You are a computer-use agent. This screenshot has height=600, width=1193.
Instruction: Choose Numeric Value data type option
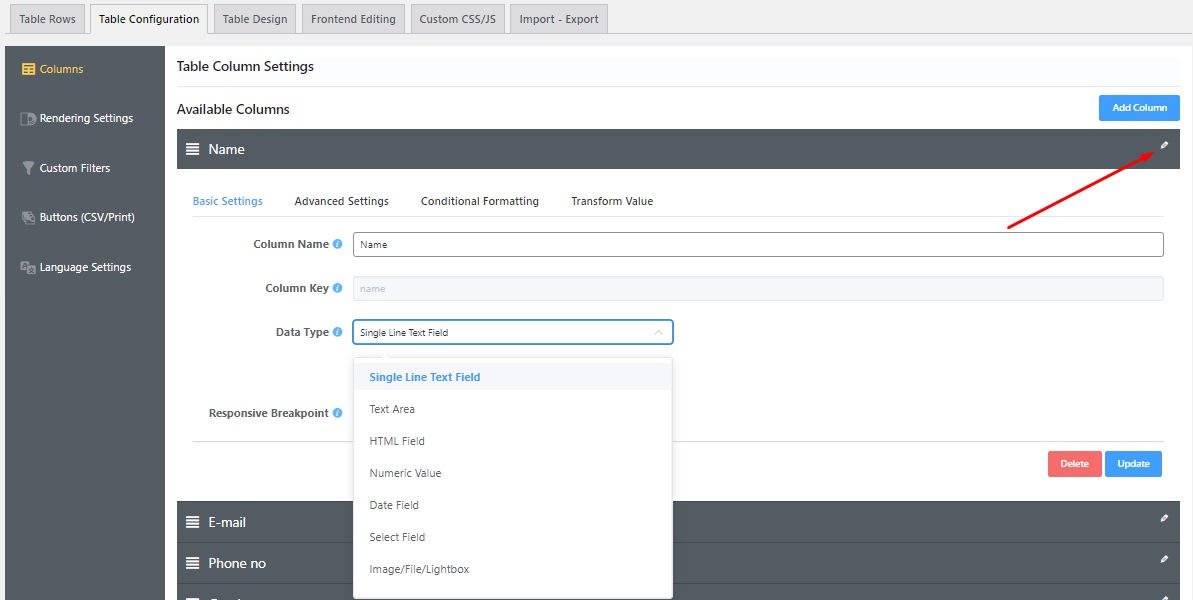click(x=513, y=473)
